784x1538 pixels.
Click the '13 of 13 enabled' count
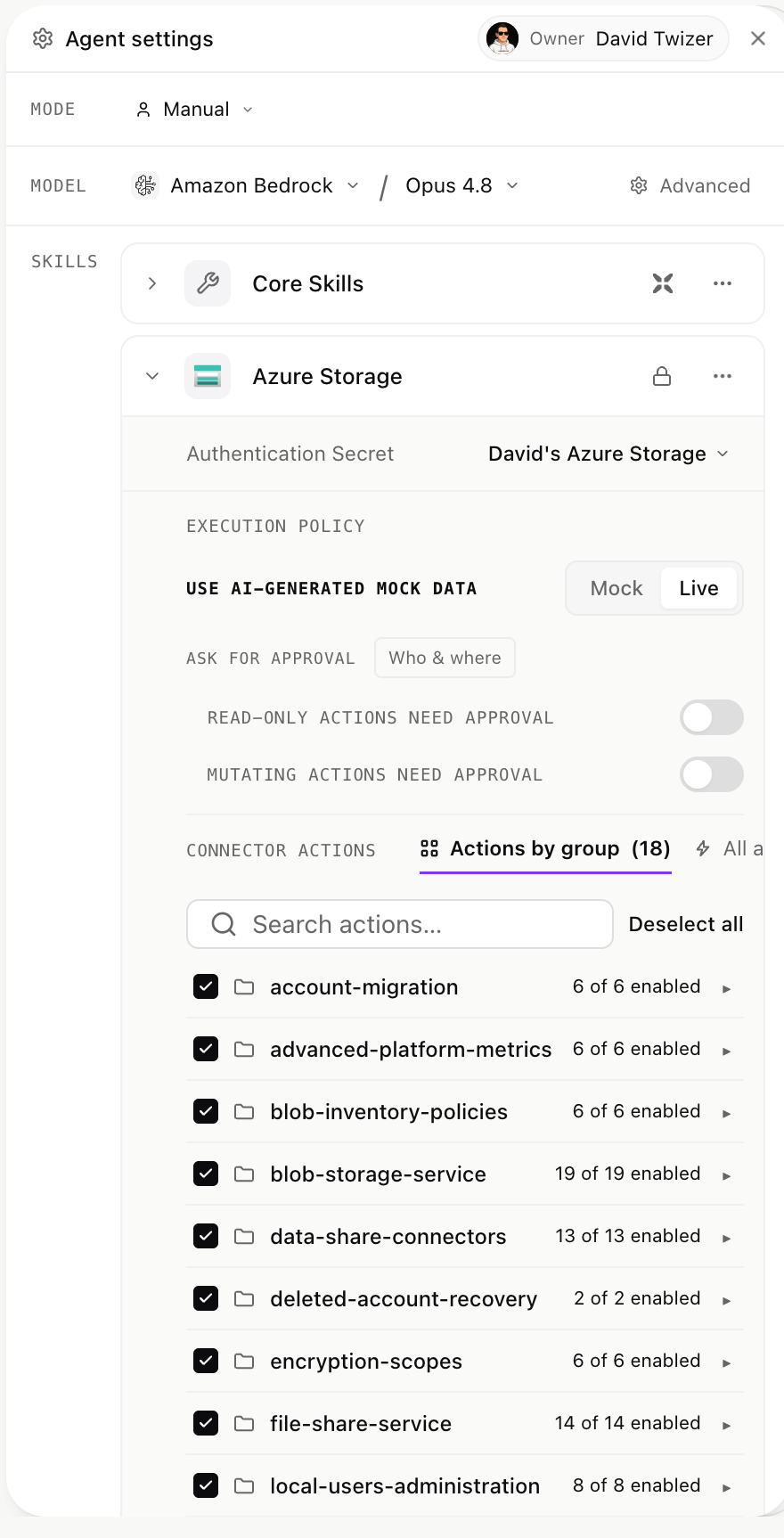(628, 1236)
